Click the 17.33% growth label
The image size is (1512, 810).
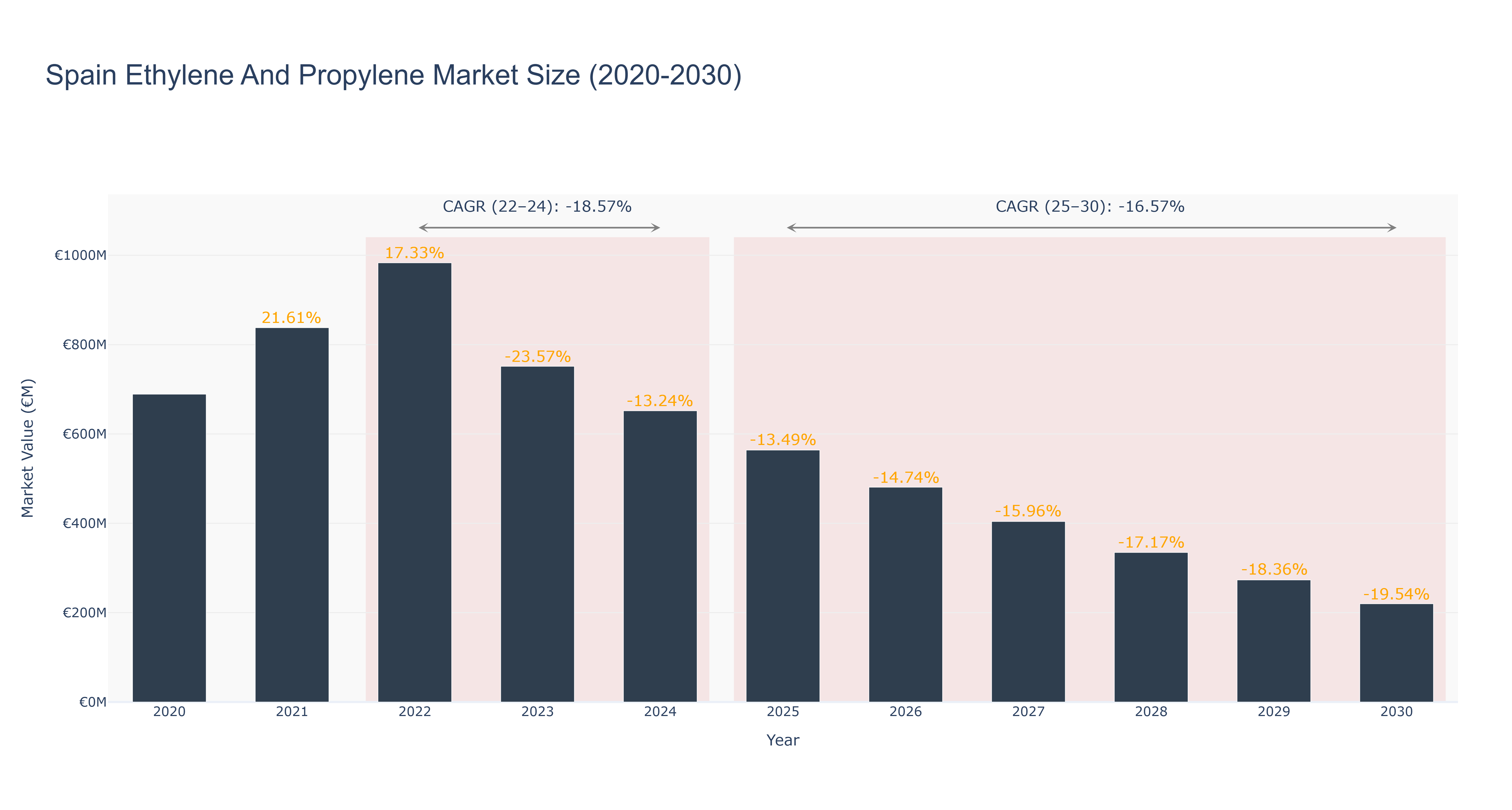pos(414,253)
